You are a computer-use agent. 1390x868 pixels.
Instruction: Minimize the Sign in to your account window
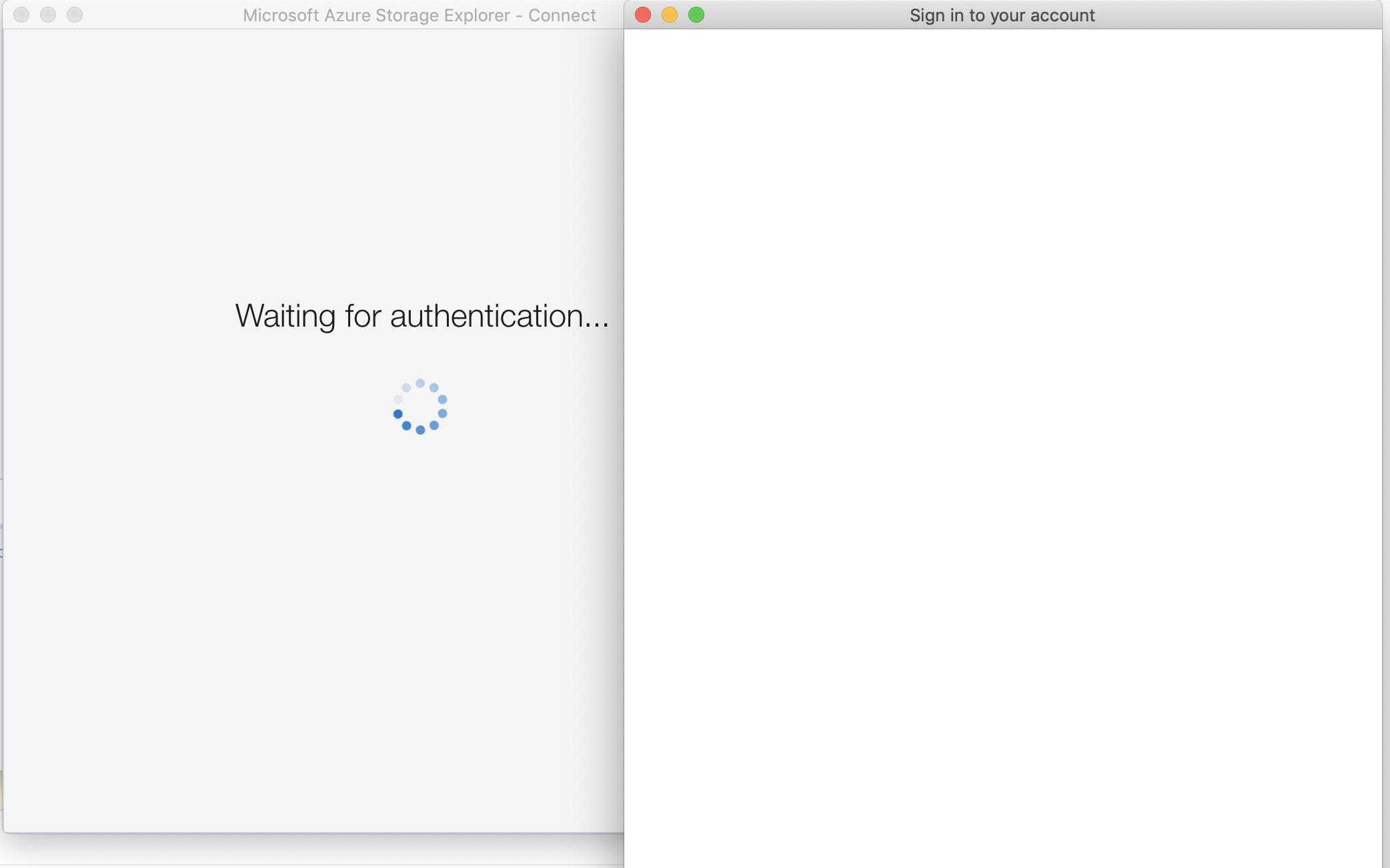click(x=670, y=15)
